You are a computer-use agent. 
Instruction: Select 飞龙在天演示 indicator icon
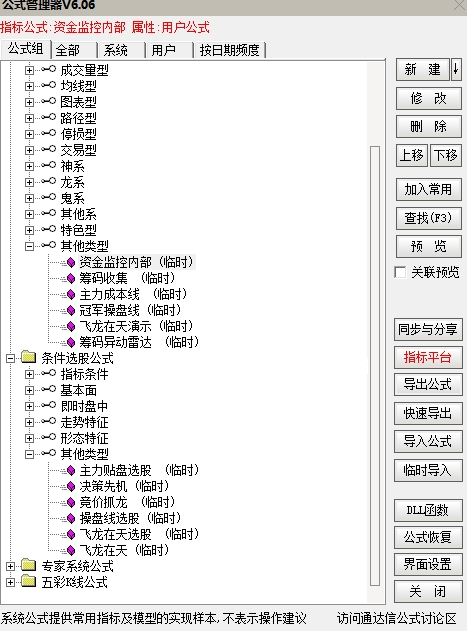point(71,326)
